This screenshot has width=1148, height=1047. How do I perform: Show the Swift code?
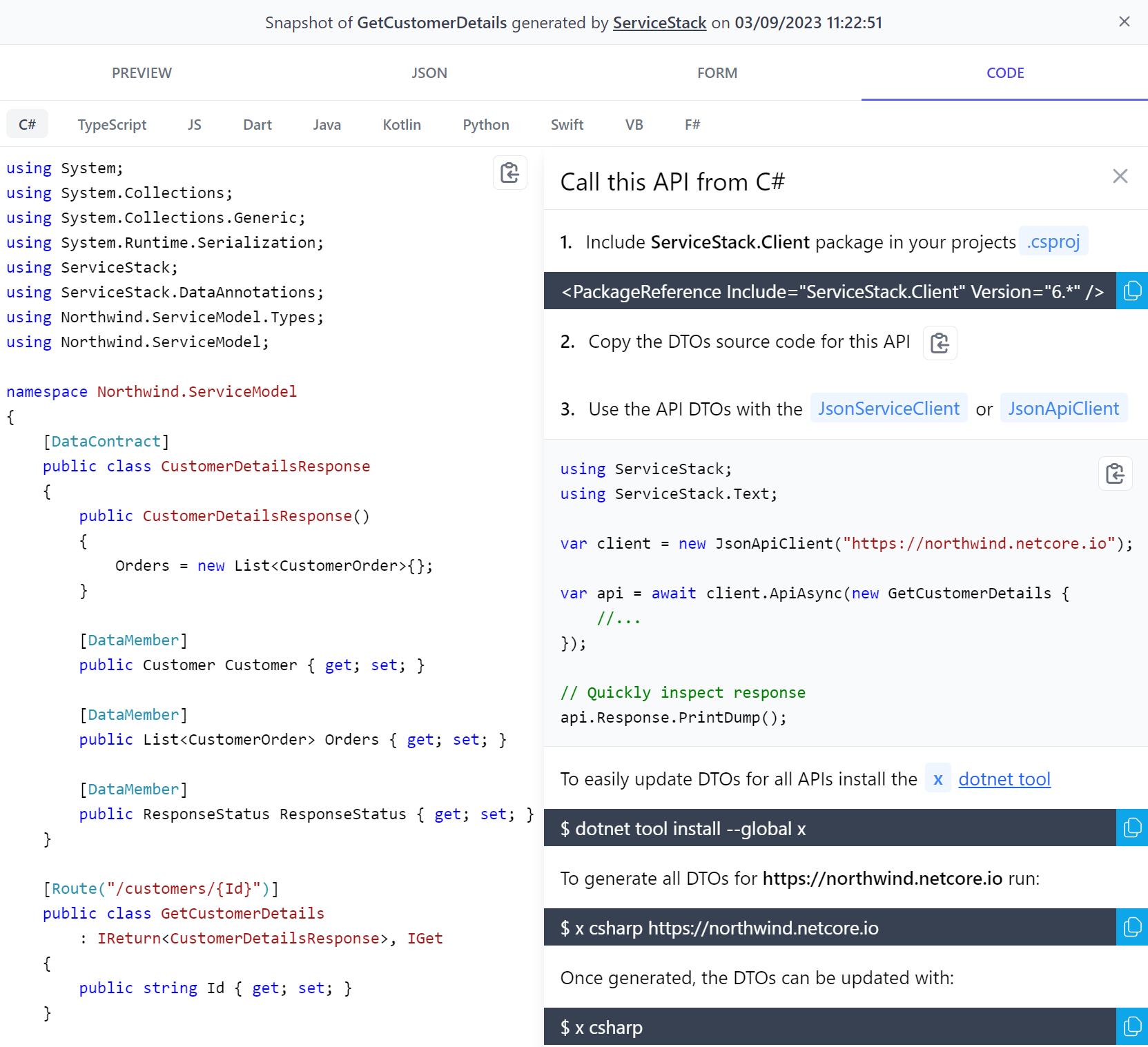[567, 124]
